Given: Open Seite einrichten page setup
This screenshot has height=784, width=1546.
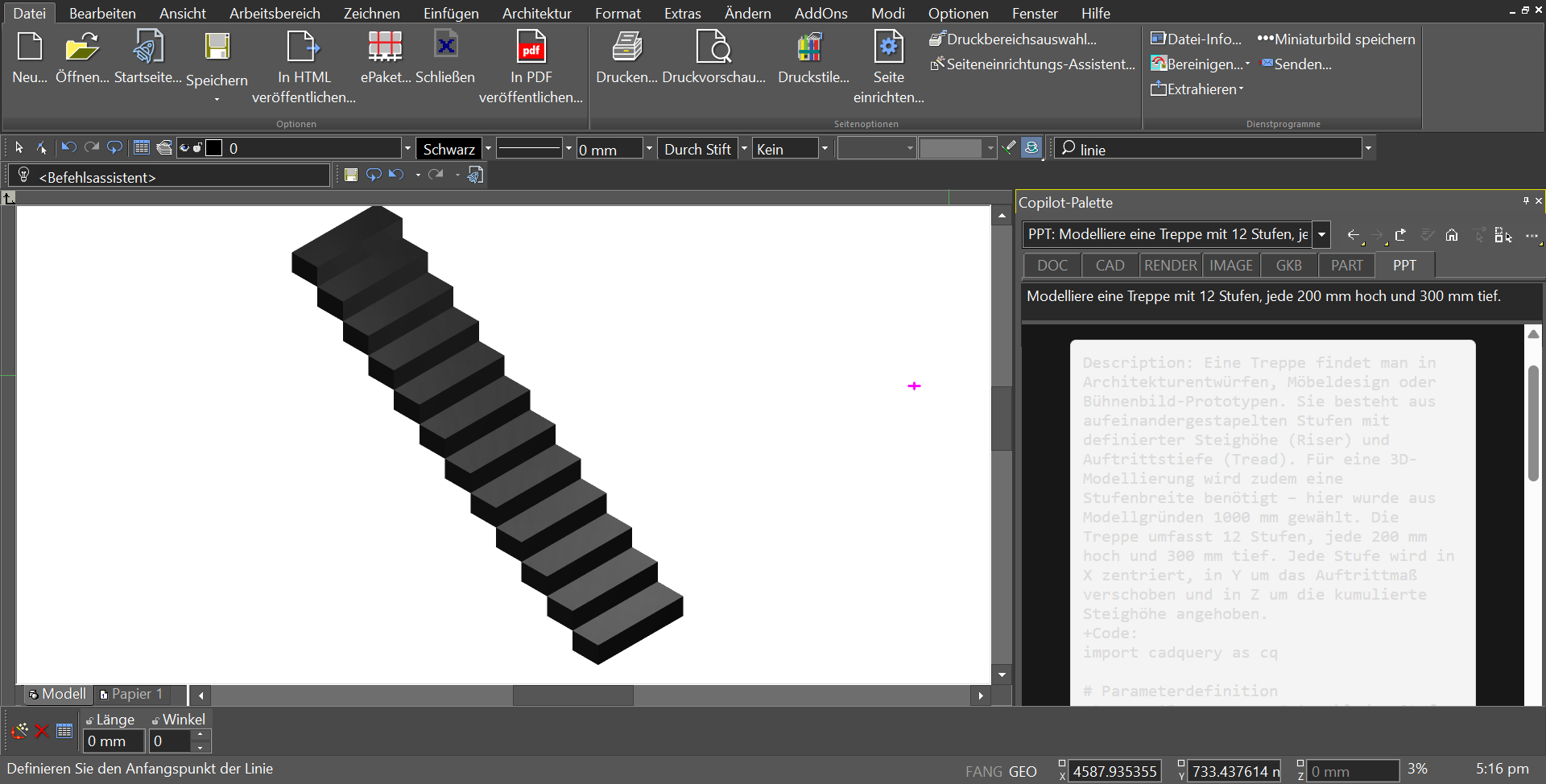Looking at the screenshot, I should 889,47.
